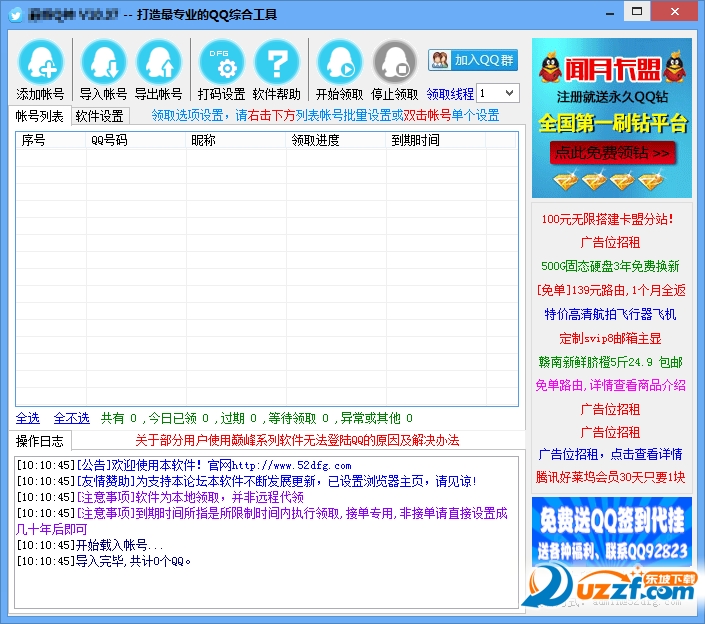Open the 打码设置 captcha settings icon

pos(222,63)
